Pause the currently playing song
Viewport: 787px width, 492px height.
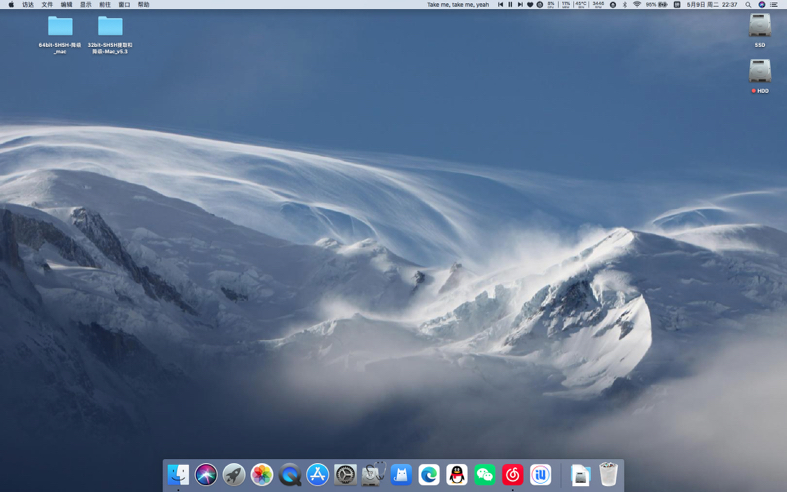tap(510, 5)
